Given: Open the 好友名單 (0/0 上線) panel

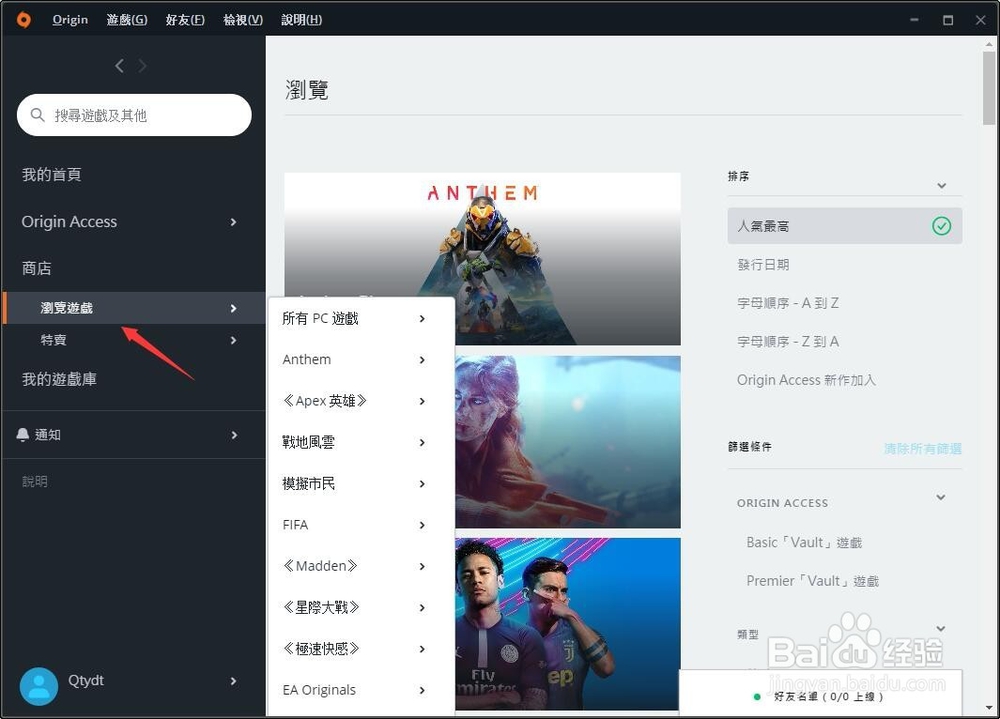Looking at the screenshot, I should point(821,693).
